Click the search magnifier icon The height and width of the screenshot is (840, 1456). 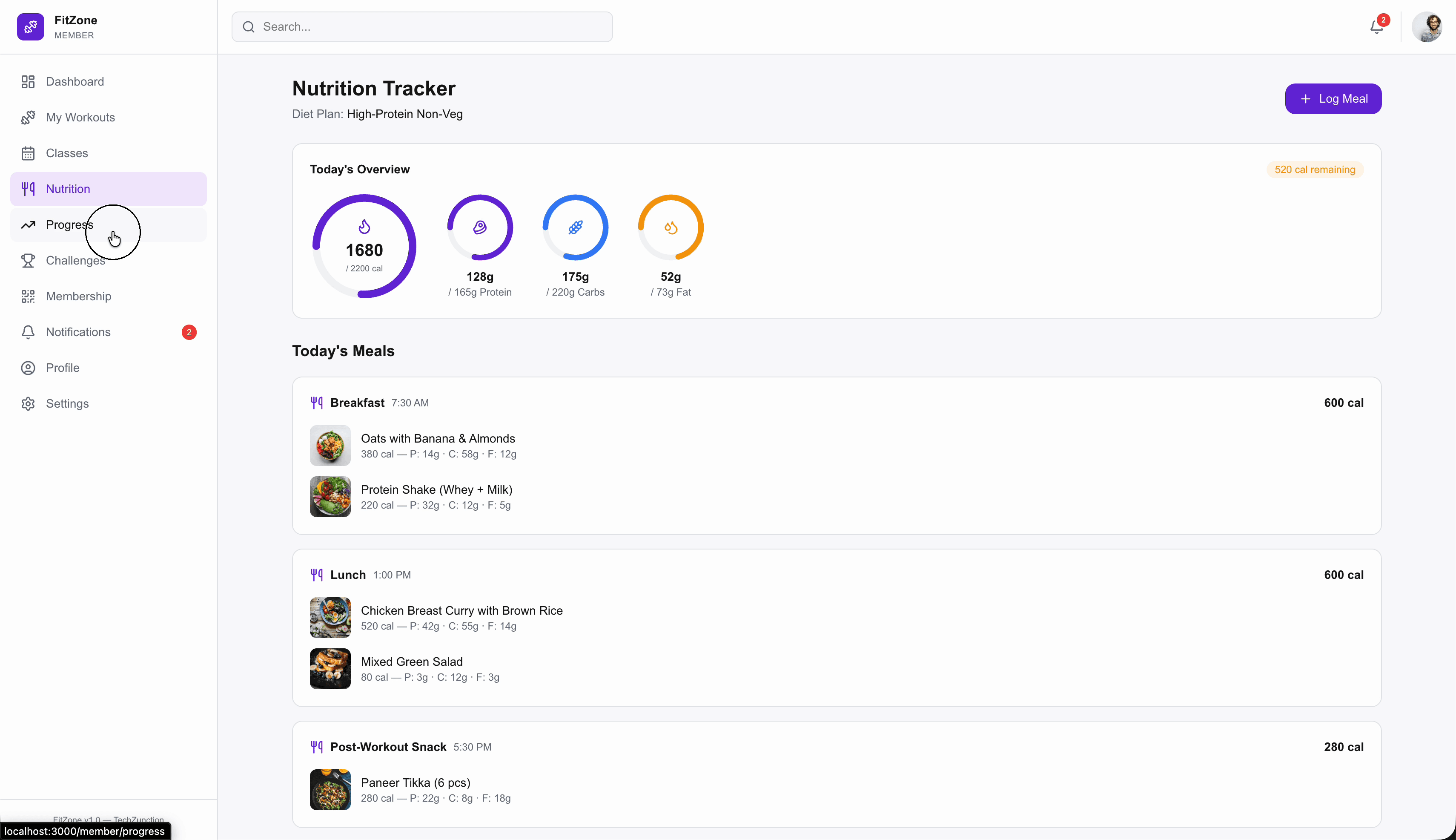tap(248, 26)
